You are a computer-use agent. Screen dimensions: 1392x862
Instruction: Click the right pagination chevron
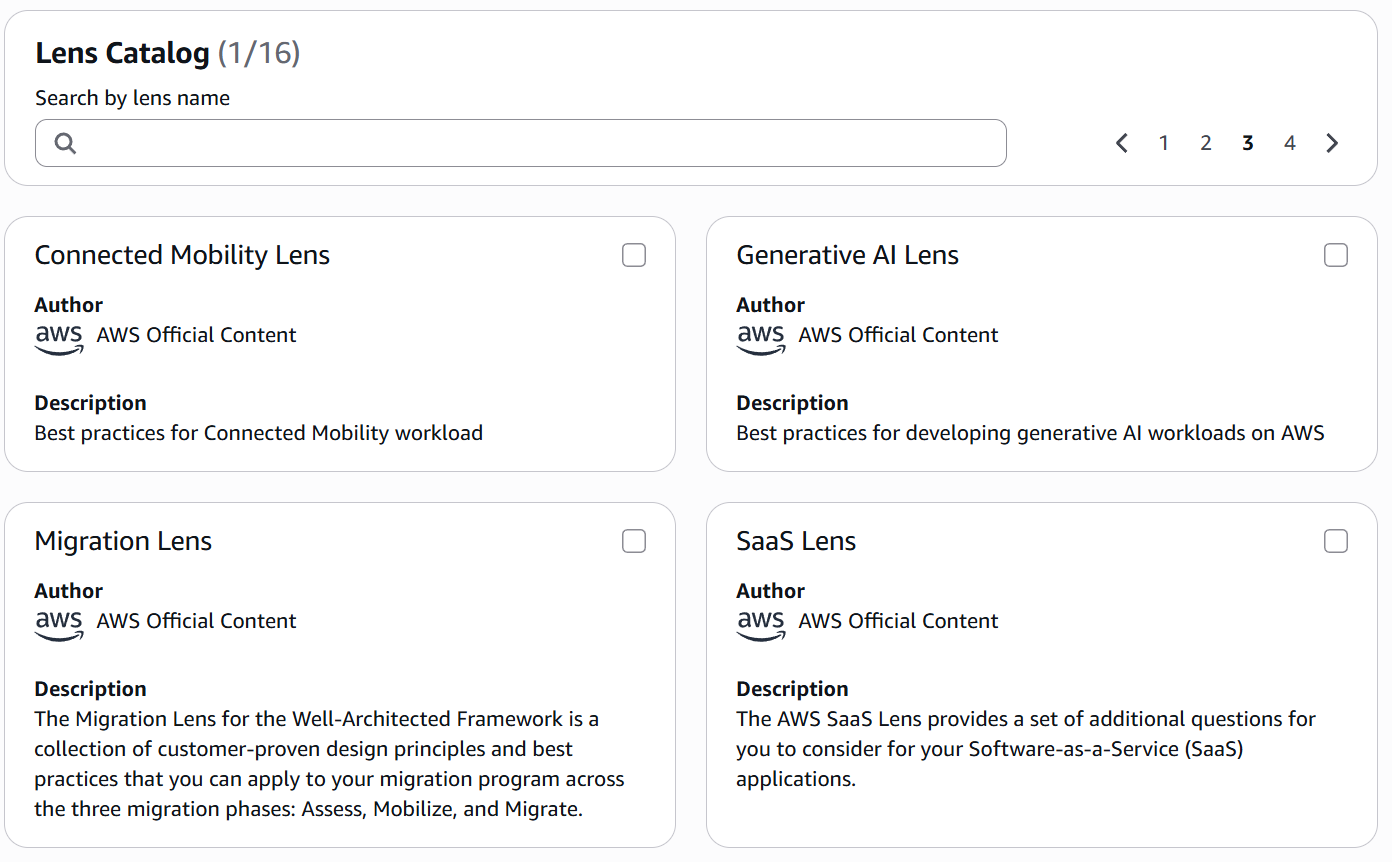point(1331,143)
